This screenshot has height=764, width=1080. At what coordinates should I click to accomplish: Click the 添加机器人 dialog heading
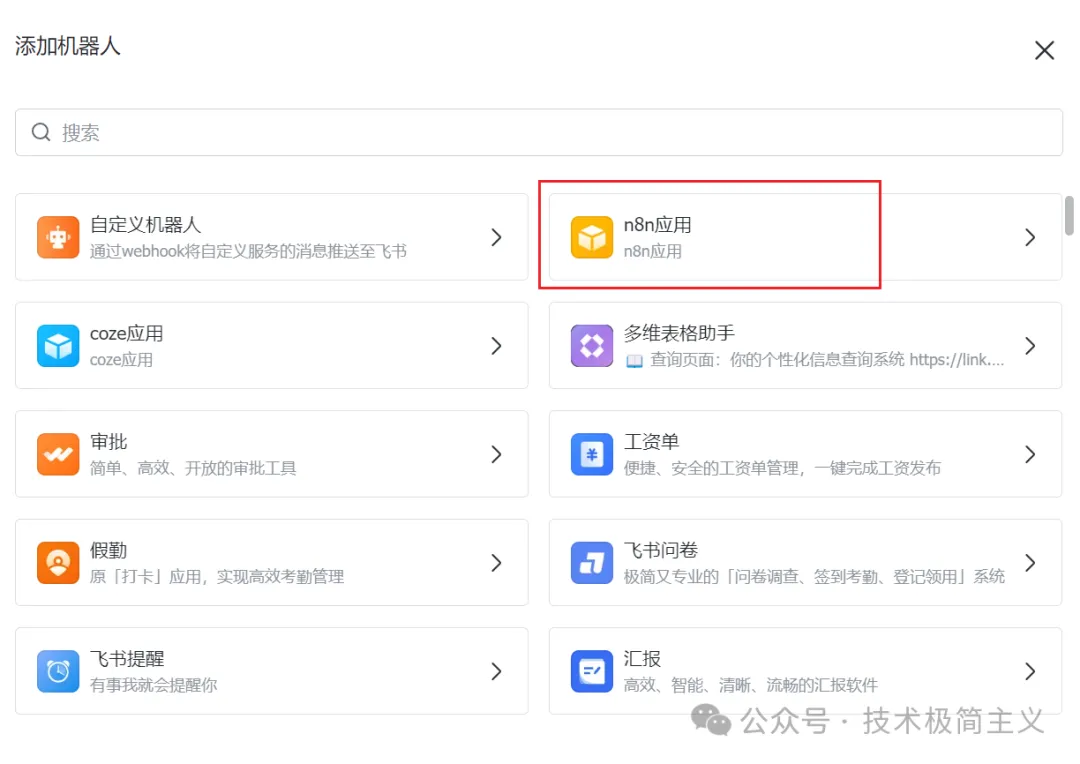pyautogui.click(x=68, y=46)
